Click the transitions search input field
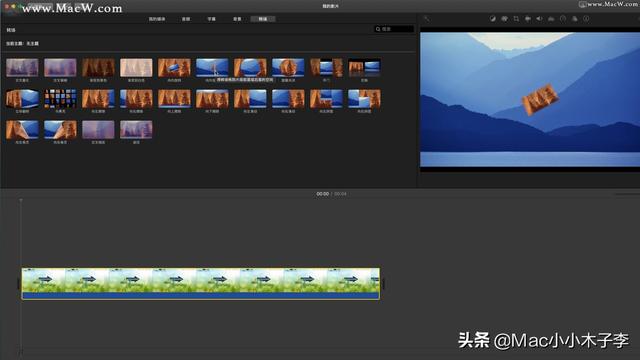The width and height of the screenshot is (640, 360). [394, 29]
